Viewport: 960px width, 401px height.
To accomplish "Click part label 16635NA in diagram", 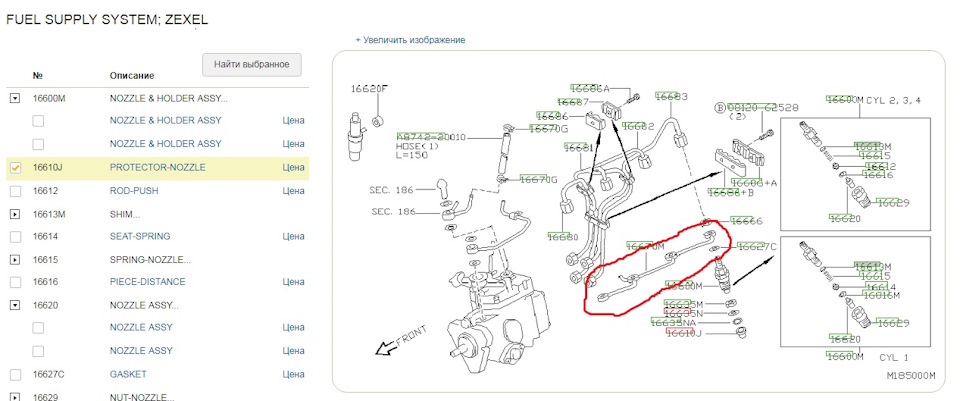I will pos(673,323).
